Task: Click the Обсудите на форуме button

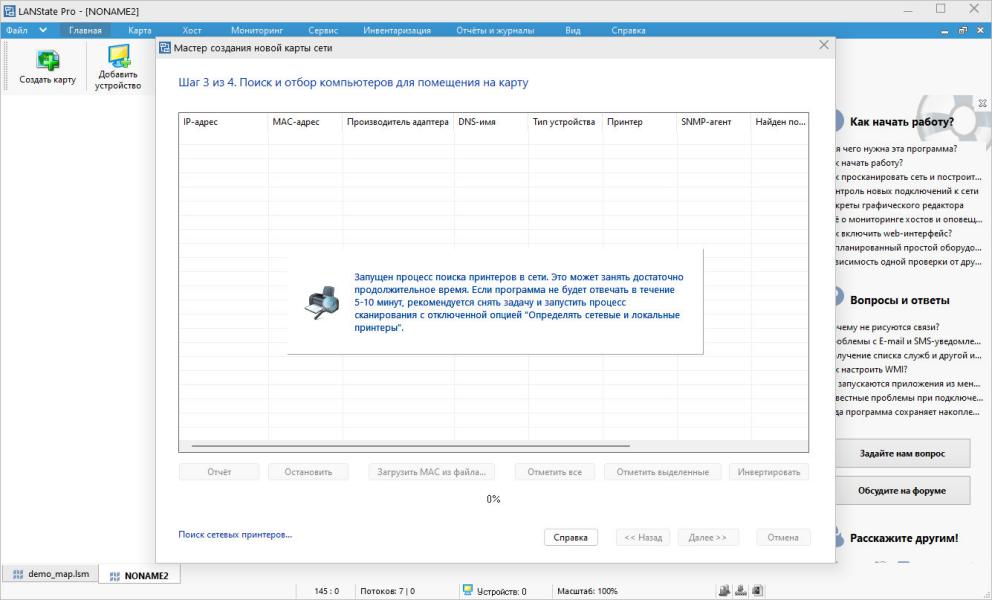Action: pos(902,491)
